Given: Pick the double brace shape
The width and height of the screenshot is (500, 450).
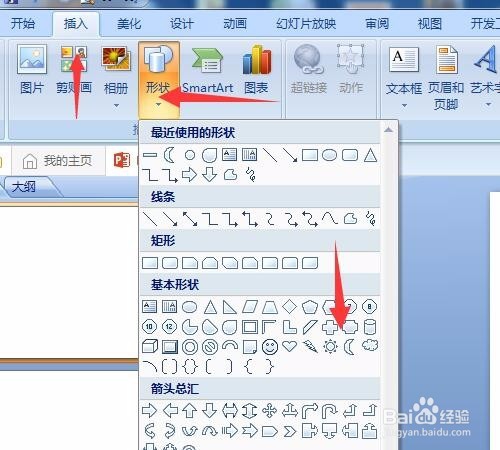Looking at the screenshot, I should click(x=190, y=367).
